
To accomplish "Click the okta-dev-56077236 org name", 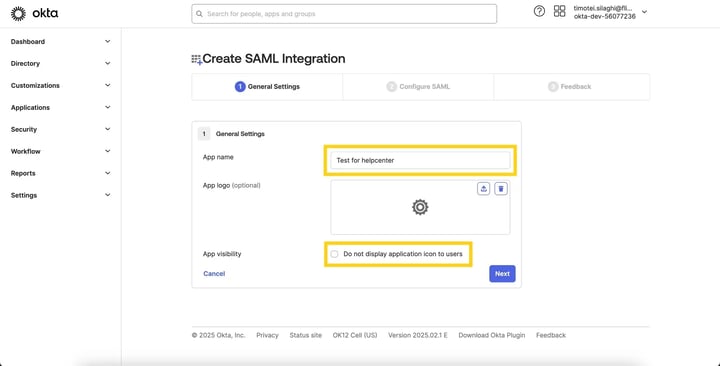I will point(604,17).
